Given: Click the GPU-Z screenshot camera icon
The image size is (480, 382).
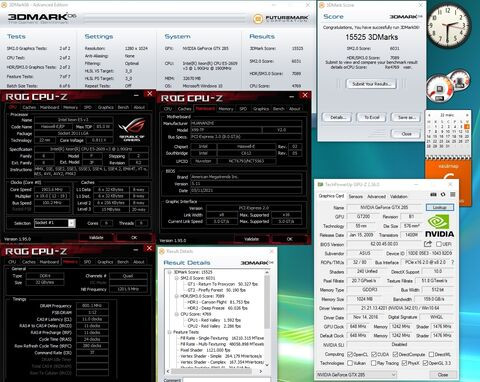Looking at the screenshot, I should tap(433, 194).
